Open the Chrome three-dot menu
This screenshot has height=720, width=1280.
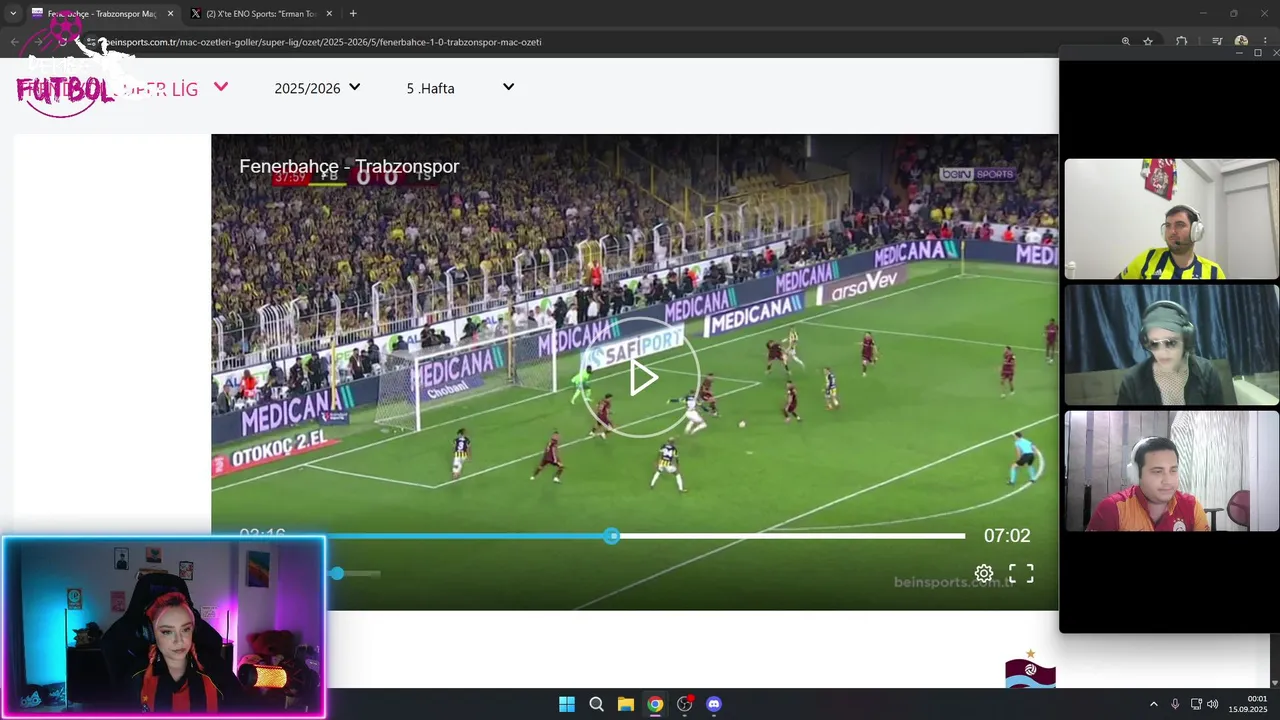(x=1267, y=42)
